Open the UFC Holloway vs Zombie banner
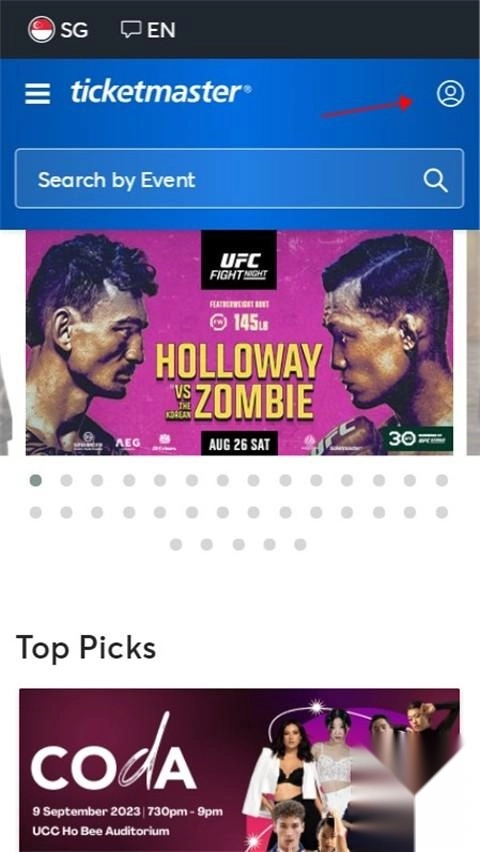 point(239,342)
